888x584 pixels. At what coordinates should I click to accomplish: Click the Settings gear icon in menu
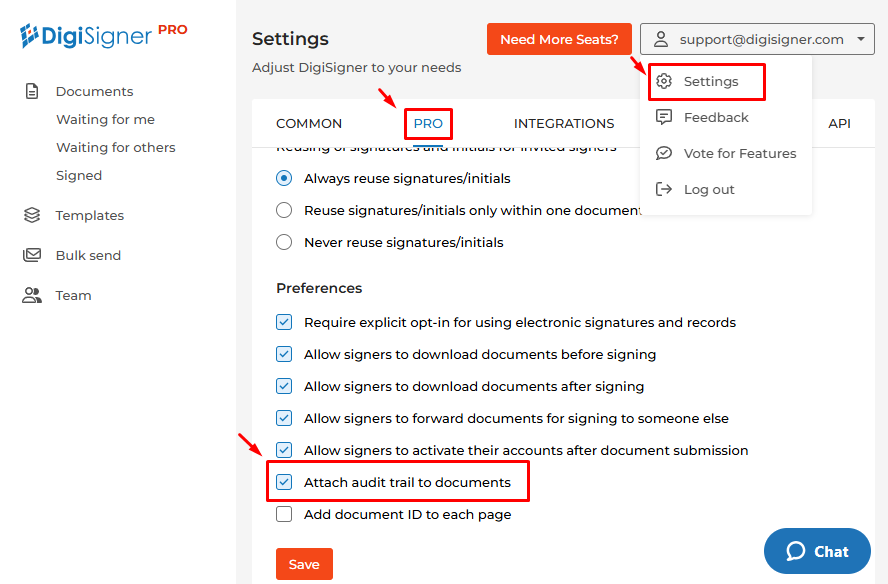[x=664, y=81]
